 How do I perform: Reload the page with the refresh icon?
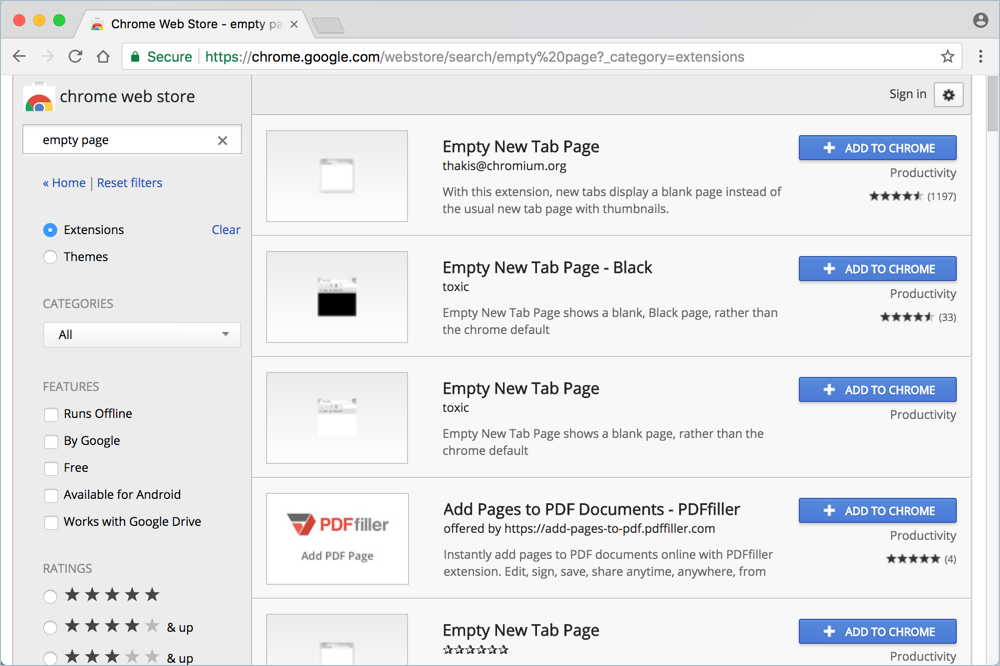click(x=75, y=57)
